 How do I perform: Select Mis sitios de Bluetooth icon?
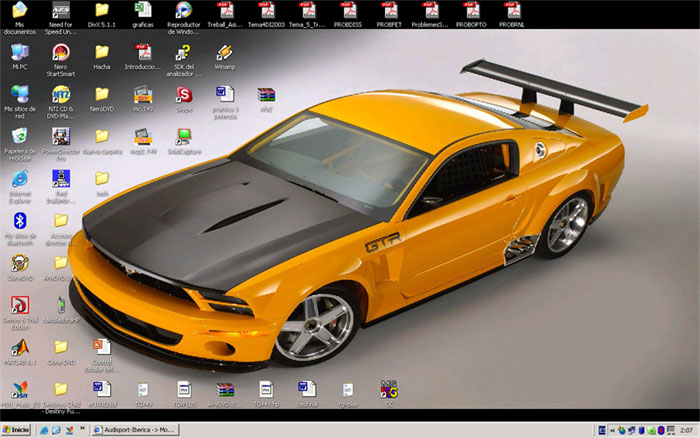click(20, 221)
